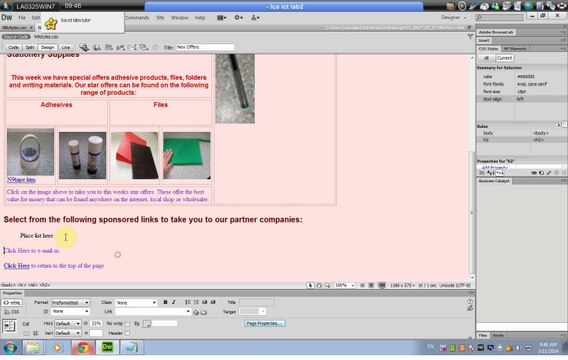Open the Site menu
568x360 pixels.
tap(160, 18)
